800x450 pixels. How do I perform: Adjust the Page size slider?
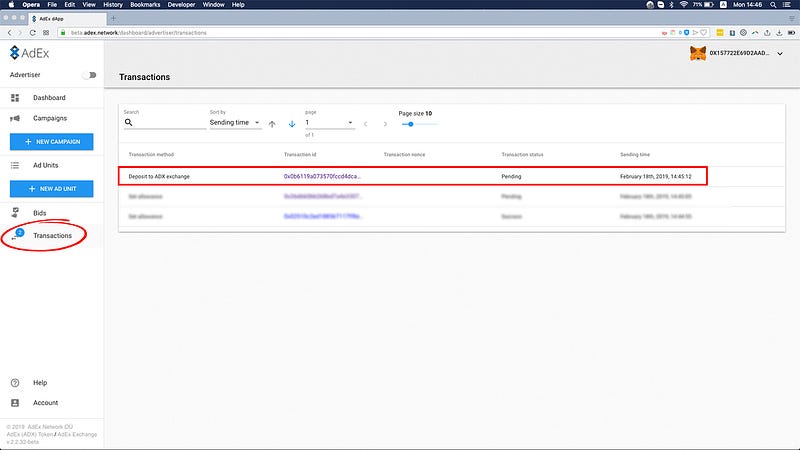click(410, 124)
